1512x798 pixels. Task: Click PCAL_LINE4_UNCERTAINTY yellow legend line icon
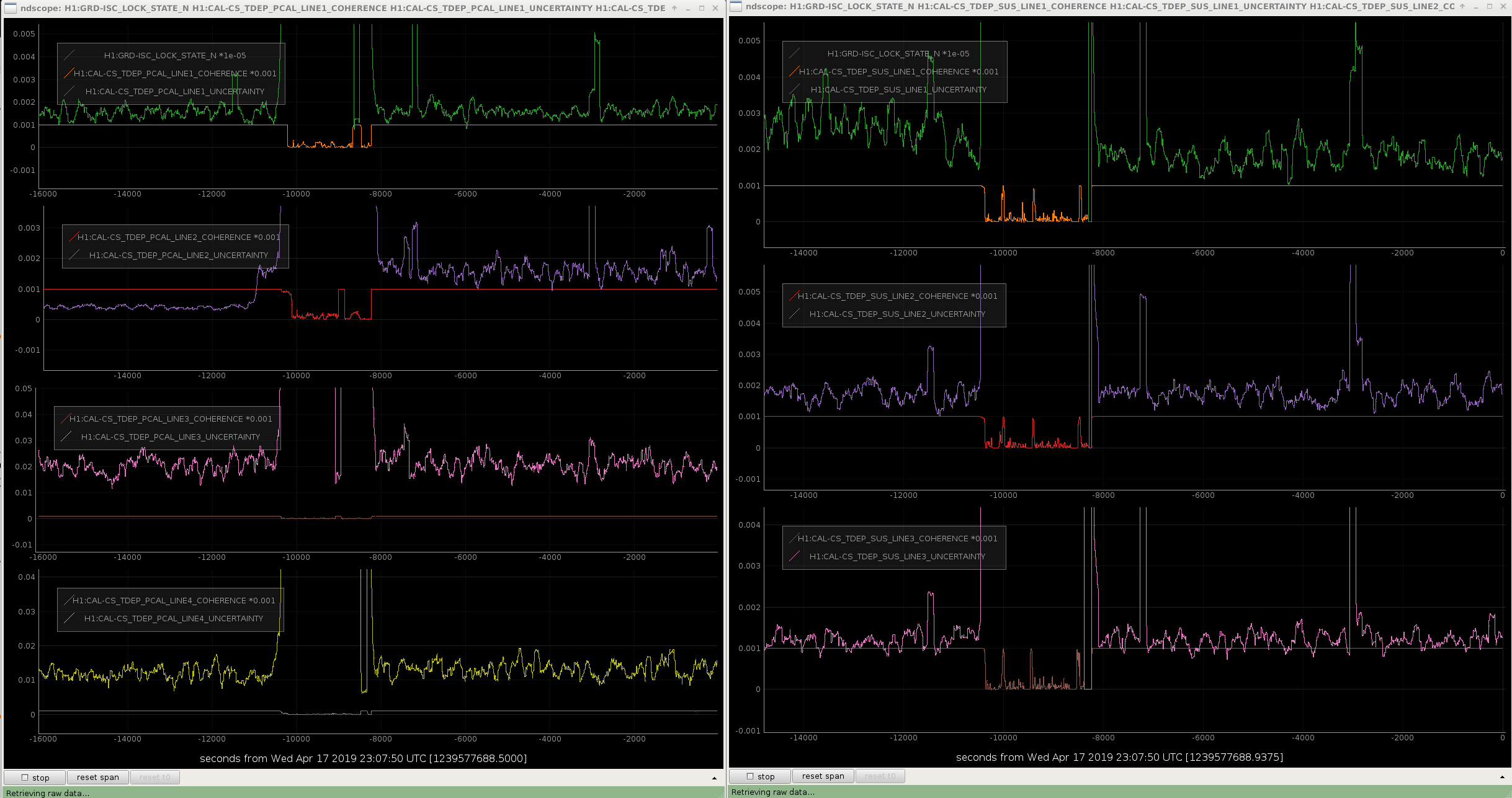click(69, 618)
